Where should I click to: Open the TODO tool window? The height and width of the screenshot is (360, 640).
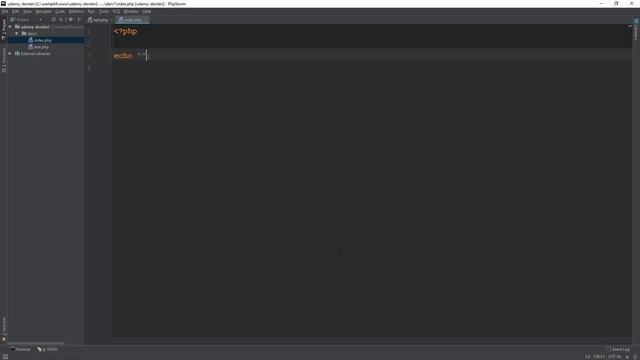[48, 349]
